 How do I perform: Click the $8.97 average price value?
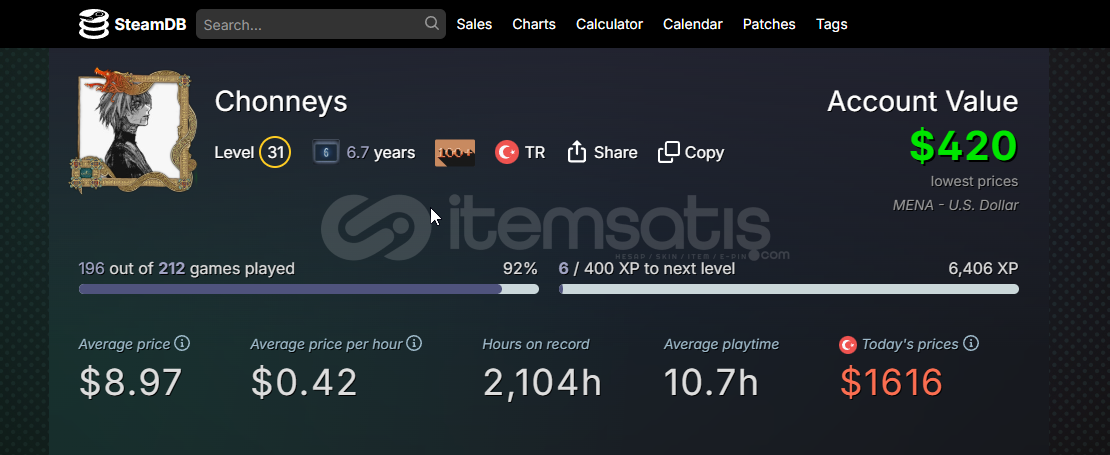click(131, 382)
